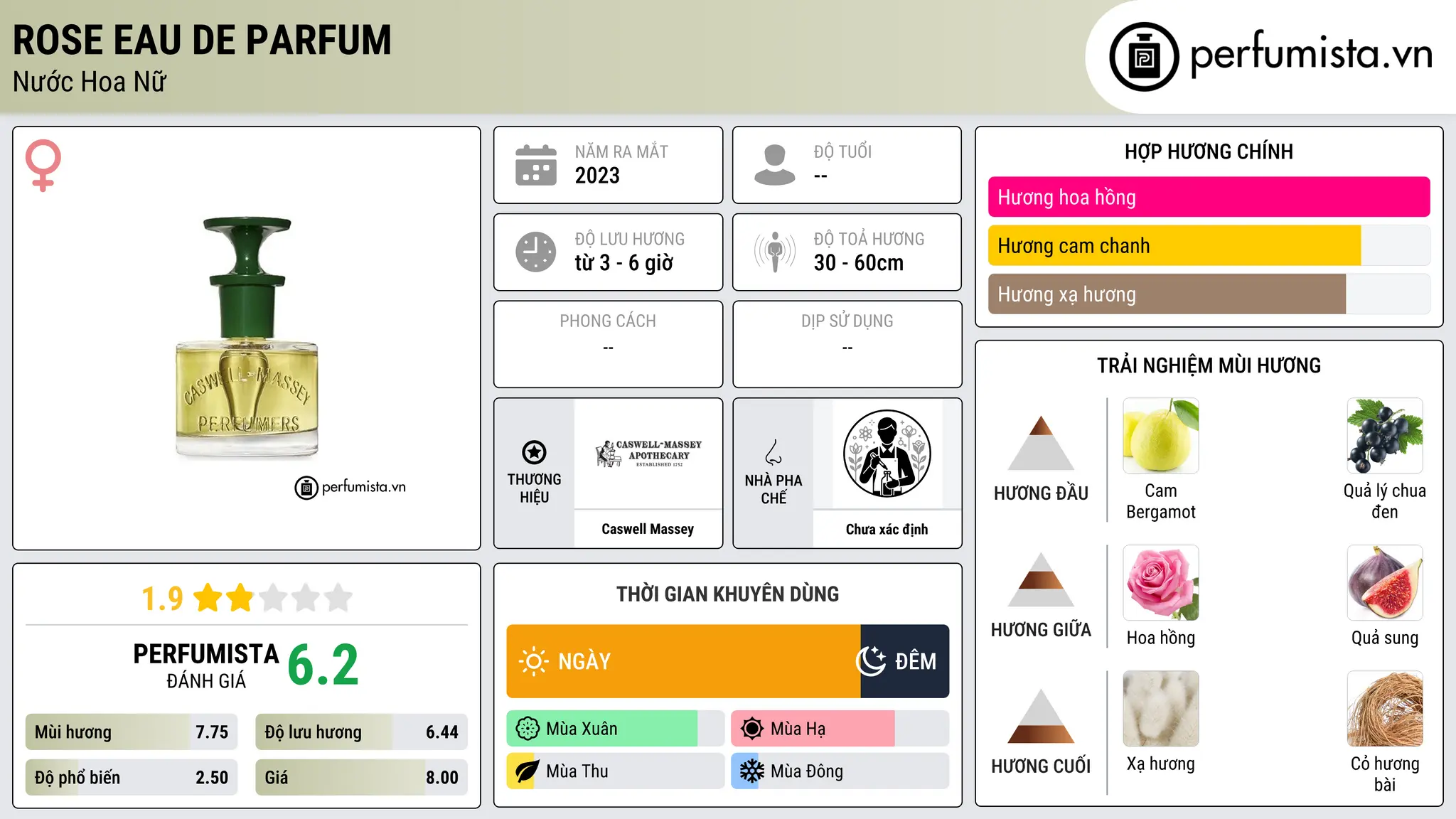1456x819 pixels.
Task: Open the Quả lý chua đen note image
Action: pos(1385,436)
